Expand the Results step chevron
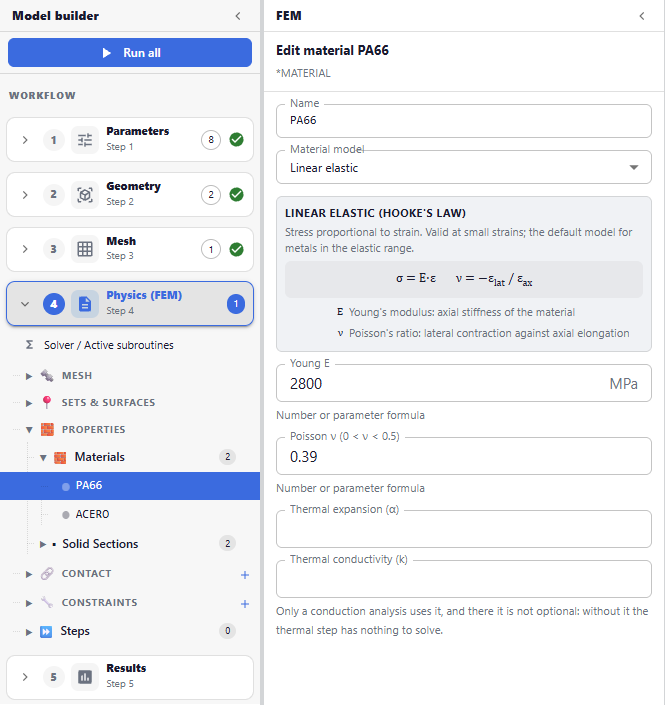The image size is (665, 705). (x=25, y=677)
